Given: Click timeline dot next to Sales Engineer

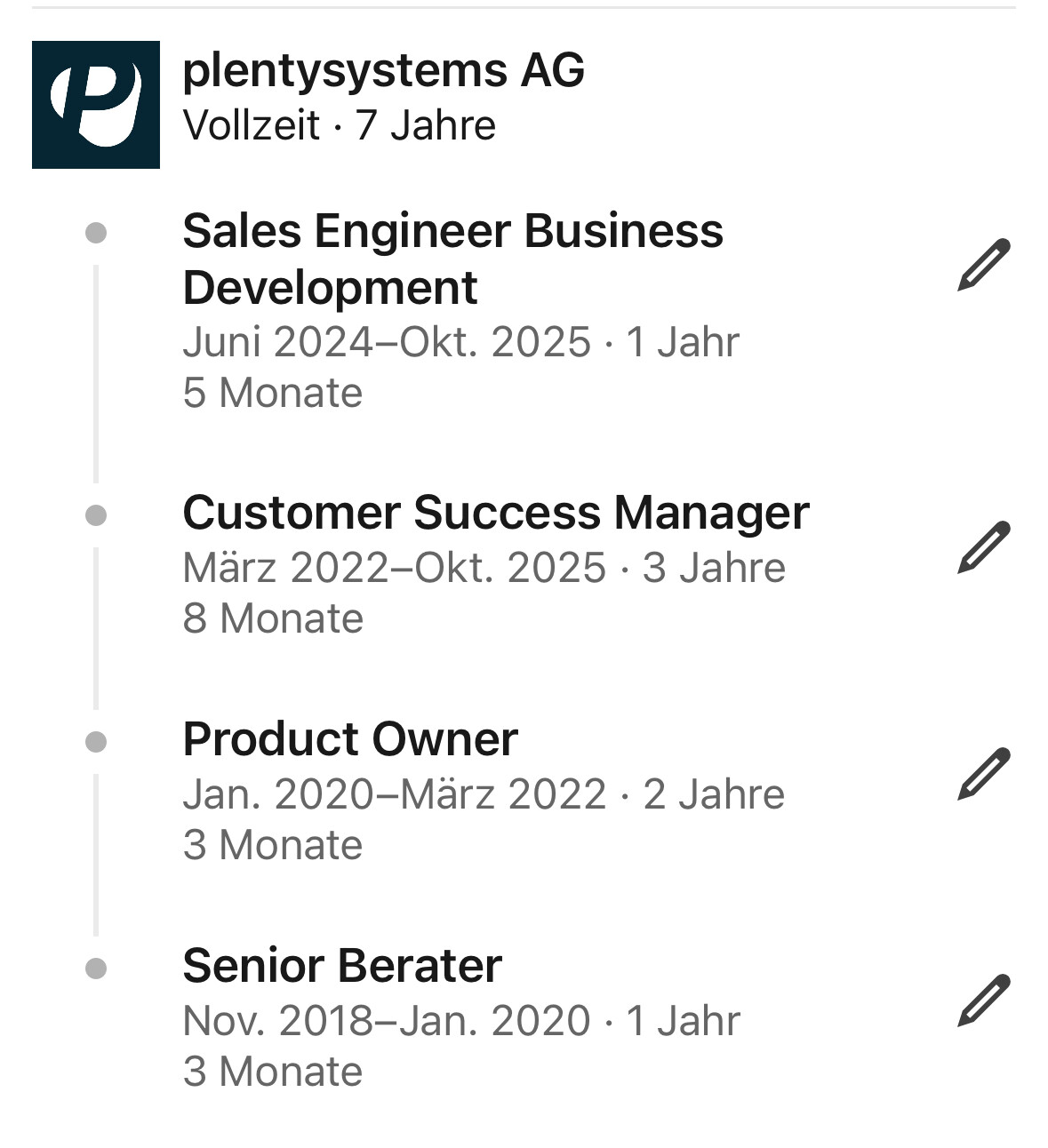Looking at the screenshot, I should point(96,234).
